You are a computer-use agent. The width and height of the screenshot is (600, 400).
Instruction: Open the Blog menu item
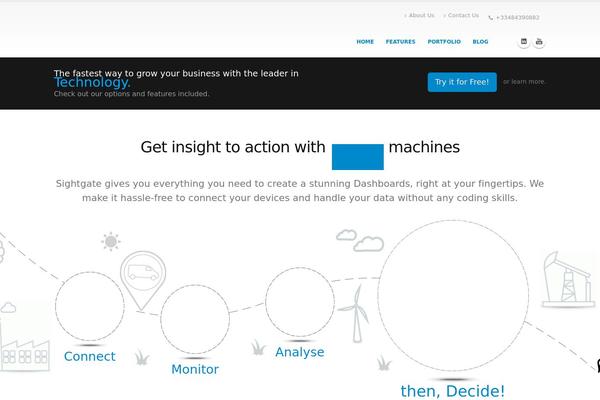(480, 42)
